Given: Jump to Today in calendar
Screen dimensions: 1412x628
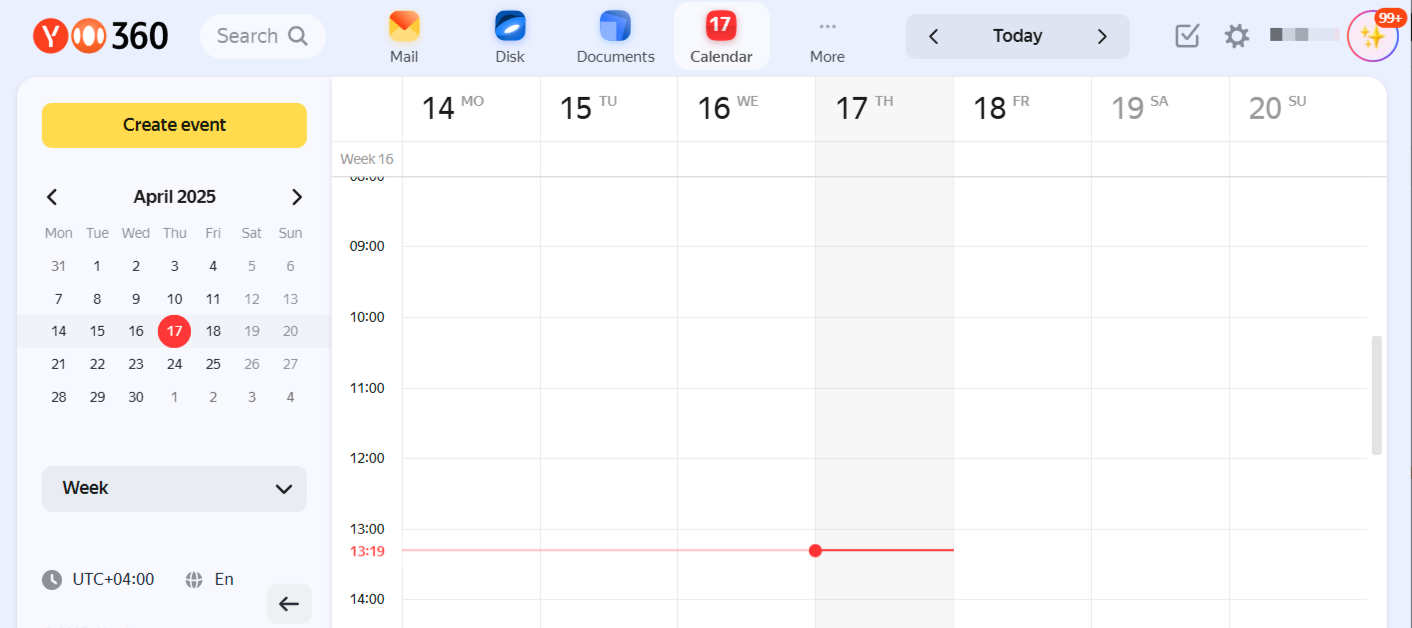Looking at the screenshot, I should coord(1017,36).
